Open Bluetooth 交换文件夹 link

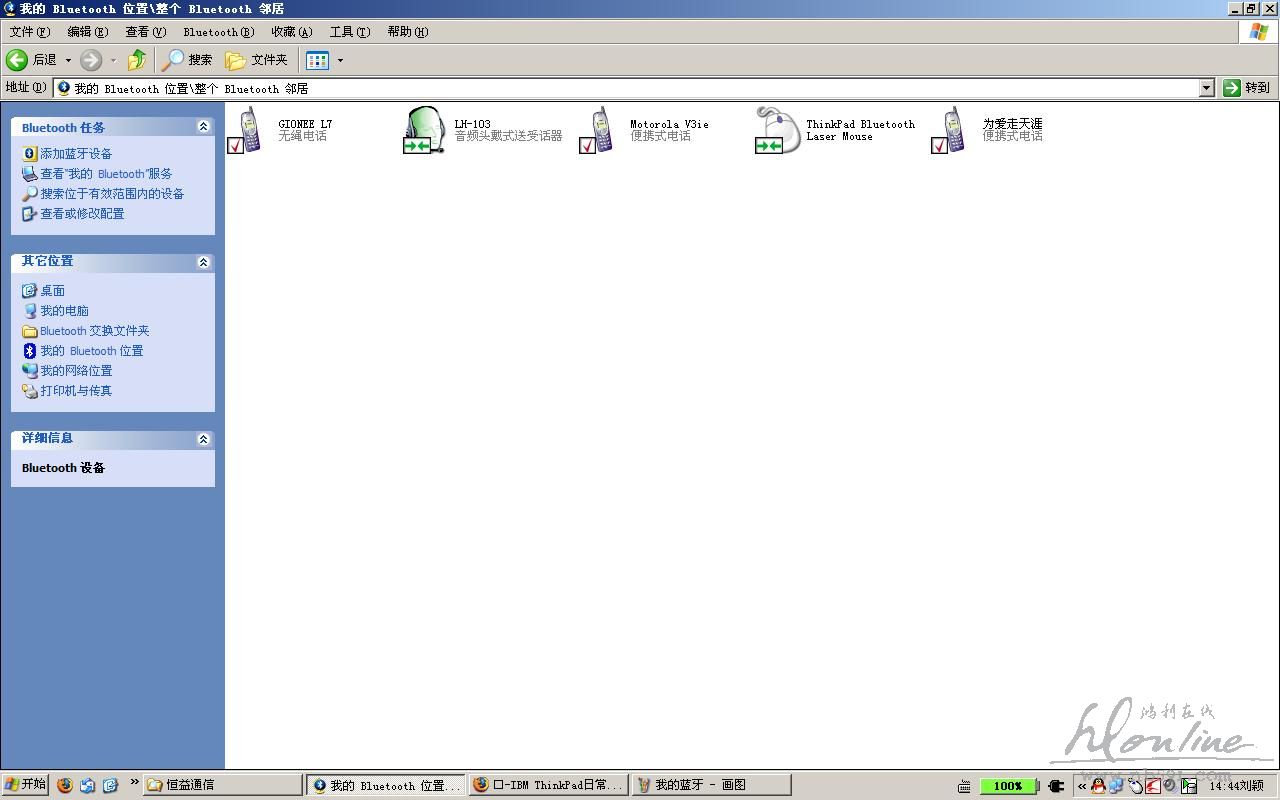pyautogui.click(x=94, y=331)
